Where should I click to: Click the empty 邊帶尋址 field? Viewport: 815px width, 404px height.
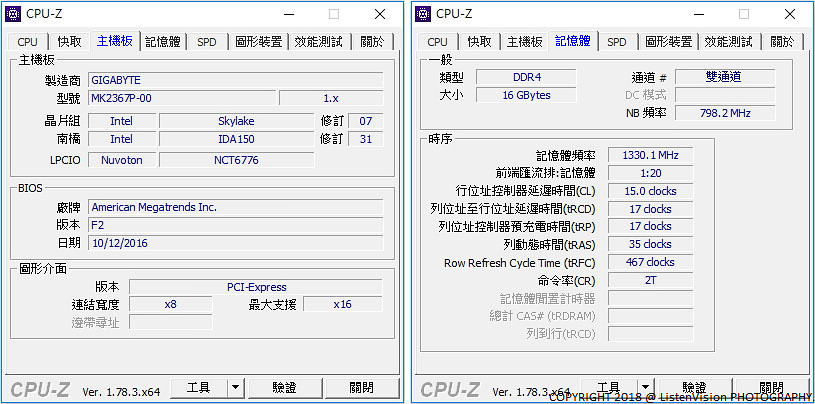[170, 322]
